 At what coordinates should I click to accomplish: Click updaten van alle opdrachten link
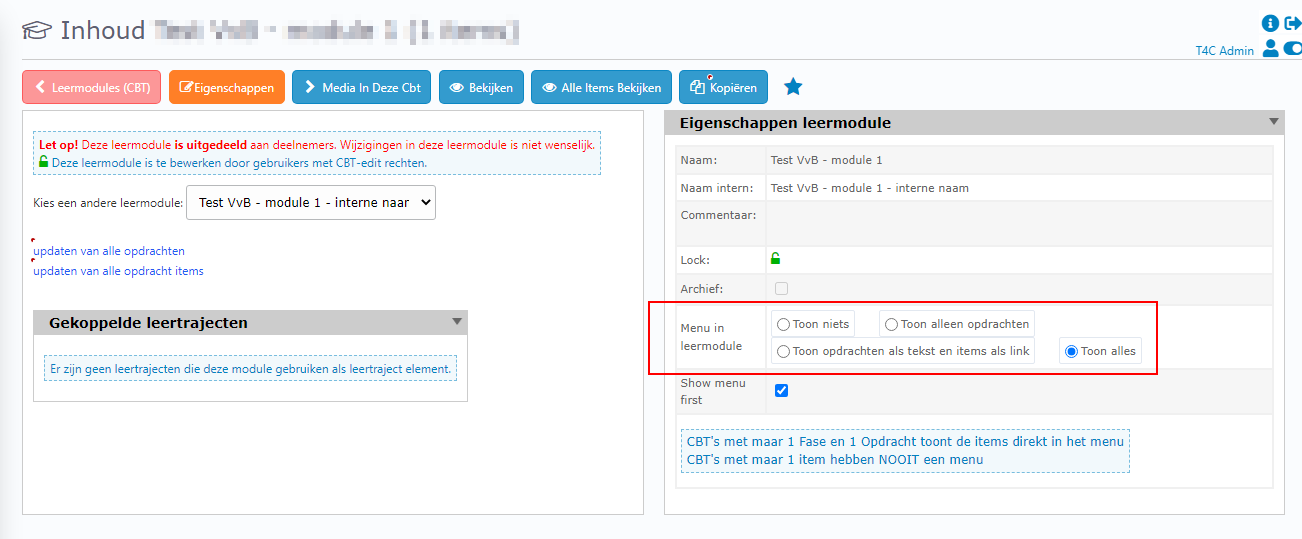[x=109, y=251]
